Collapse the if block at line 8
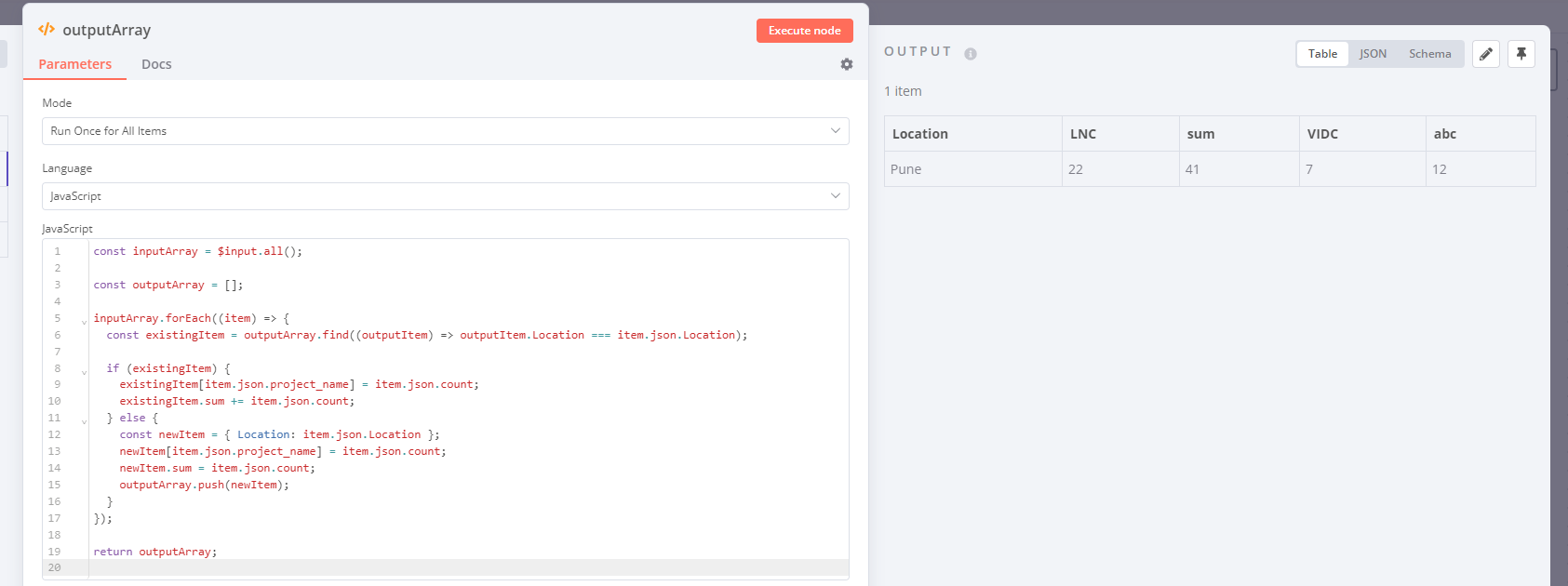Viewport: 1568px width, 586px height. [x=84, y=372]
